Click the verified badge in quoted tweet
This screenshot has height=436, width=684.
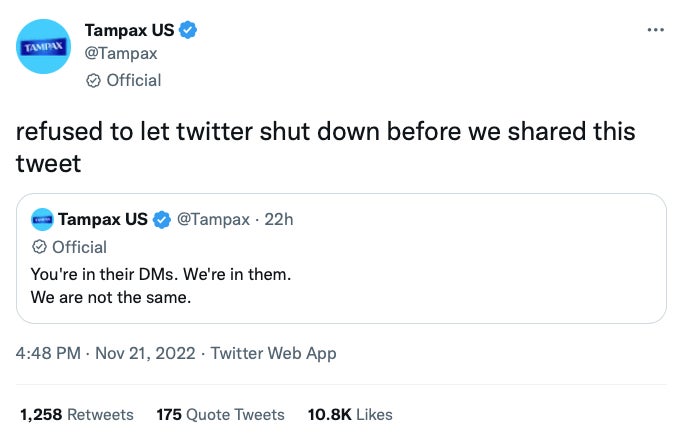162,219
